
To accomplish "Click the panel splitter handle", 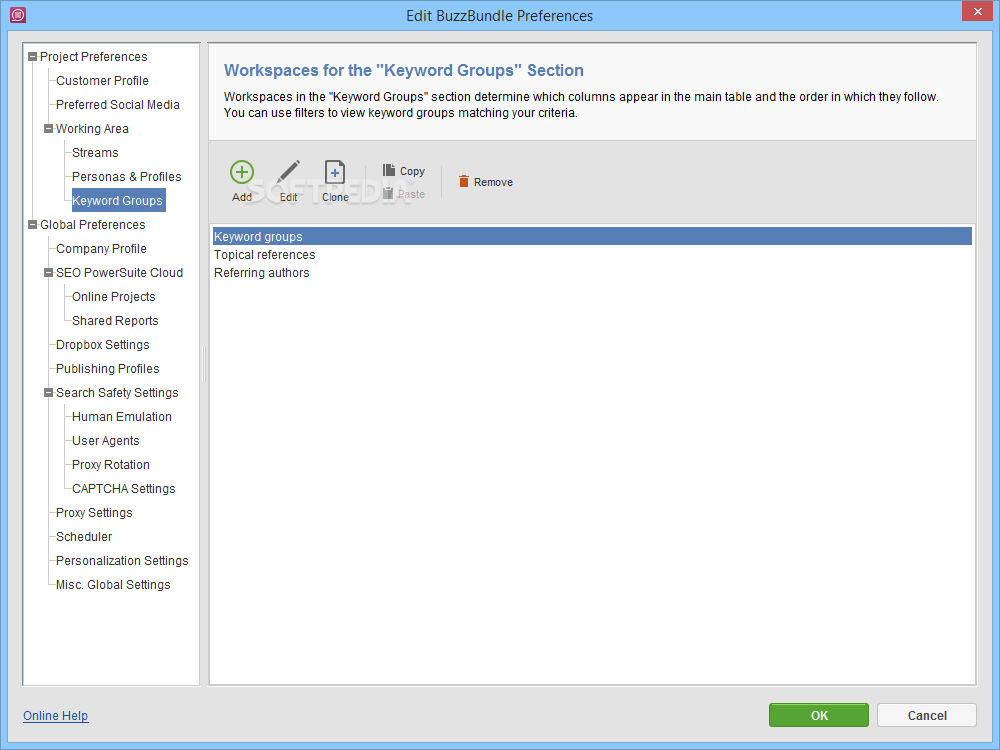I will pyautogui.click(x=204, y=364).
